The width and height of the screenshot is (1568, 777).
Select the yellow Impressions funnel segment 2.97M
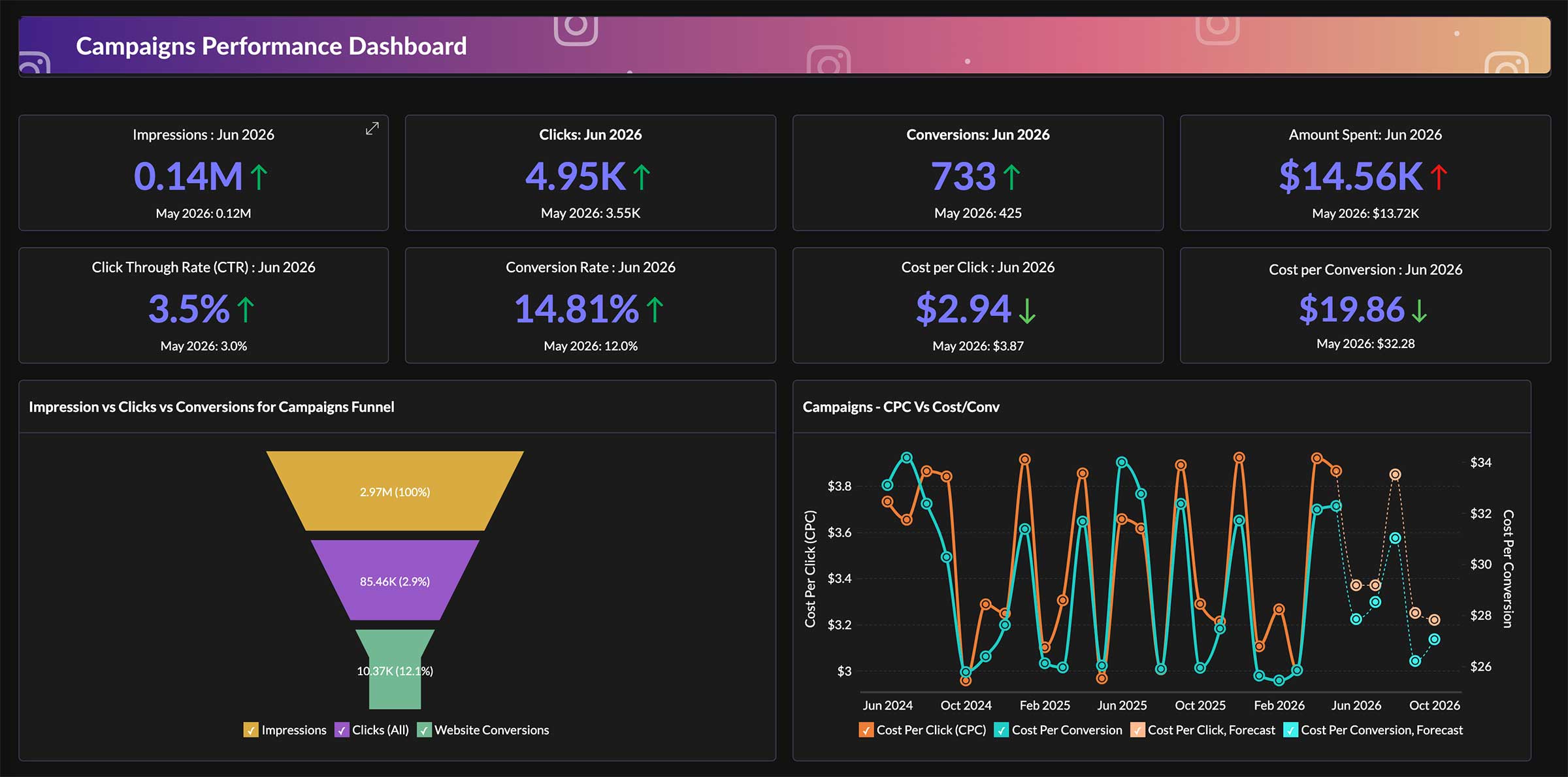tap(395, 491)
